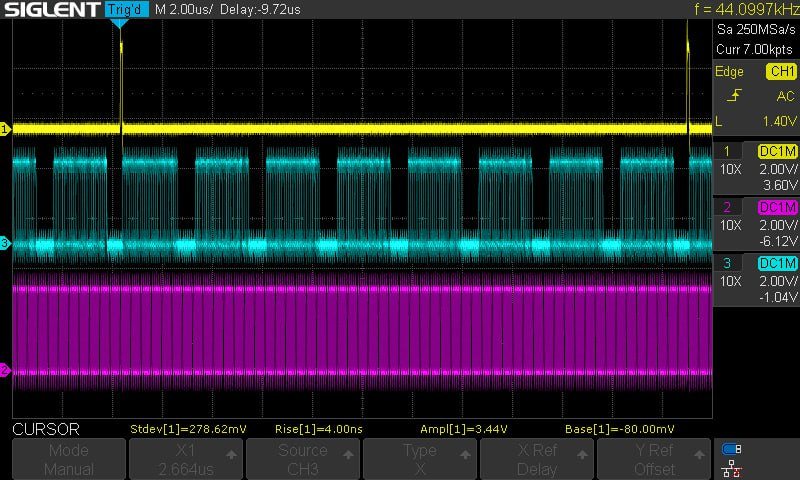Select the channel 3 number label

[x=727, y=263]
